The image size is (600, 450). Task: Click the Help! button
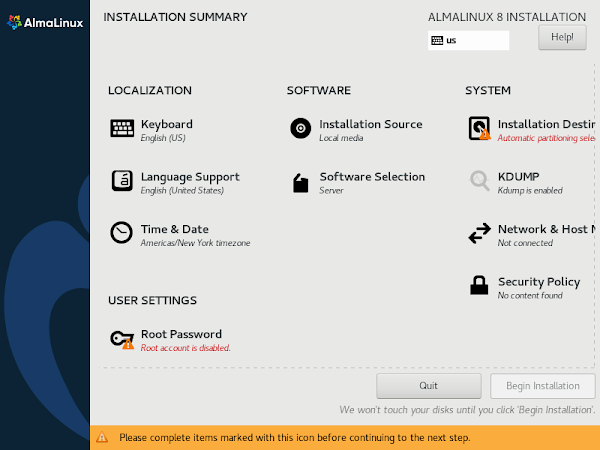562,38
